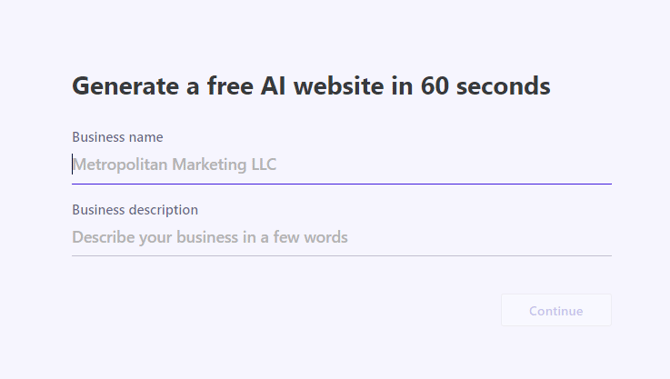Click the word 'website' in the heading

[x=339, y=86]
